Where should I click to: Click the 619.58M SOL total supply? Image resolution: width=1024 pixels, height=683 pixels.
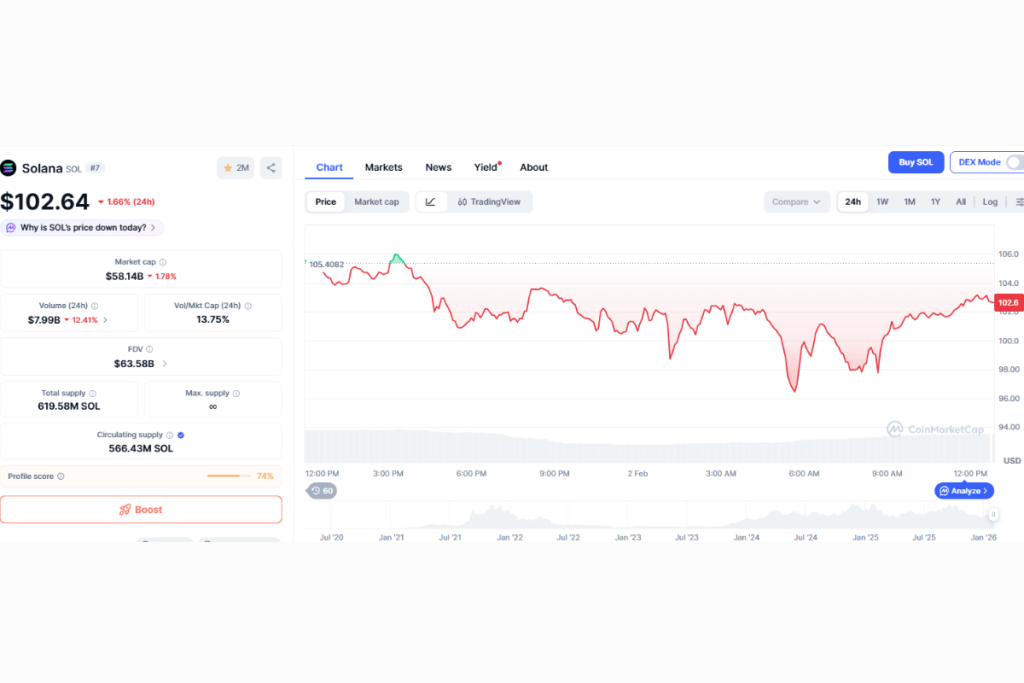69,406
